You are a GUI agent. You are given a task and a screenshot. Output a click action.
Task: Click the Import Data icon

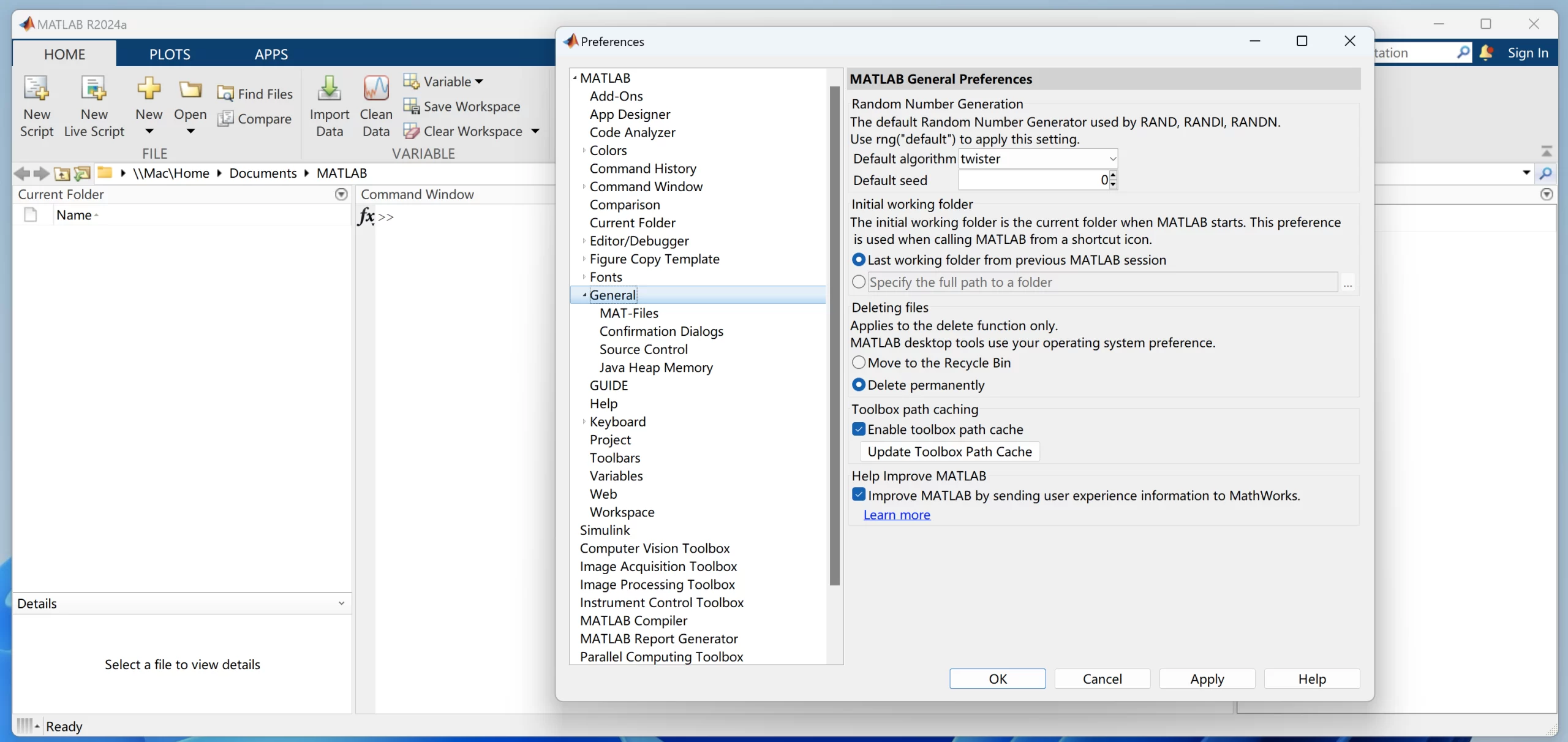329,89
